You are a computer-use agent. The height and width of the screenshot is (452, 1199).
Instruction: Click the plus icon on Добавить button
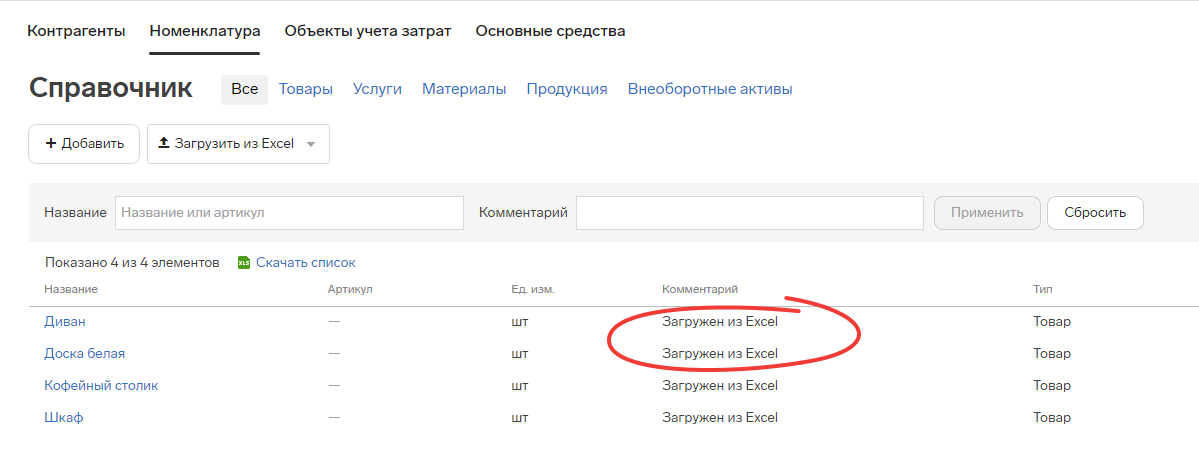[x=51, y=144]
